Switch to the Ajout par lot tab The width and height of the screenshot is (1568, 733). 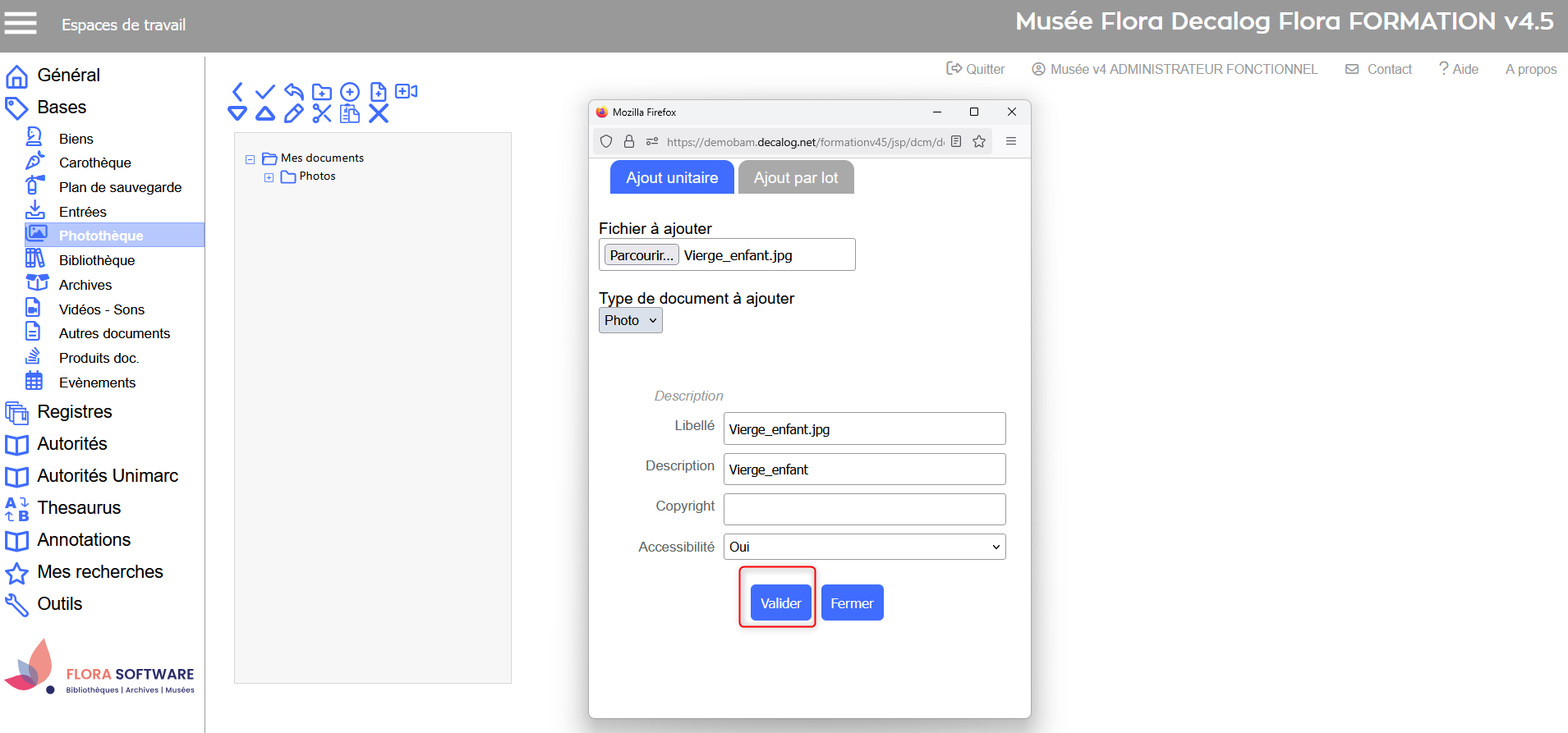click(x=795, y=178)
